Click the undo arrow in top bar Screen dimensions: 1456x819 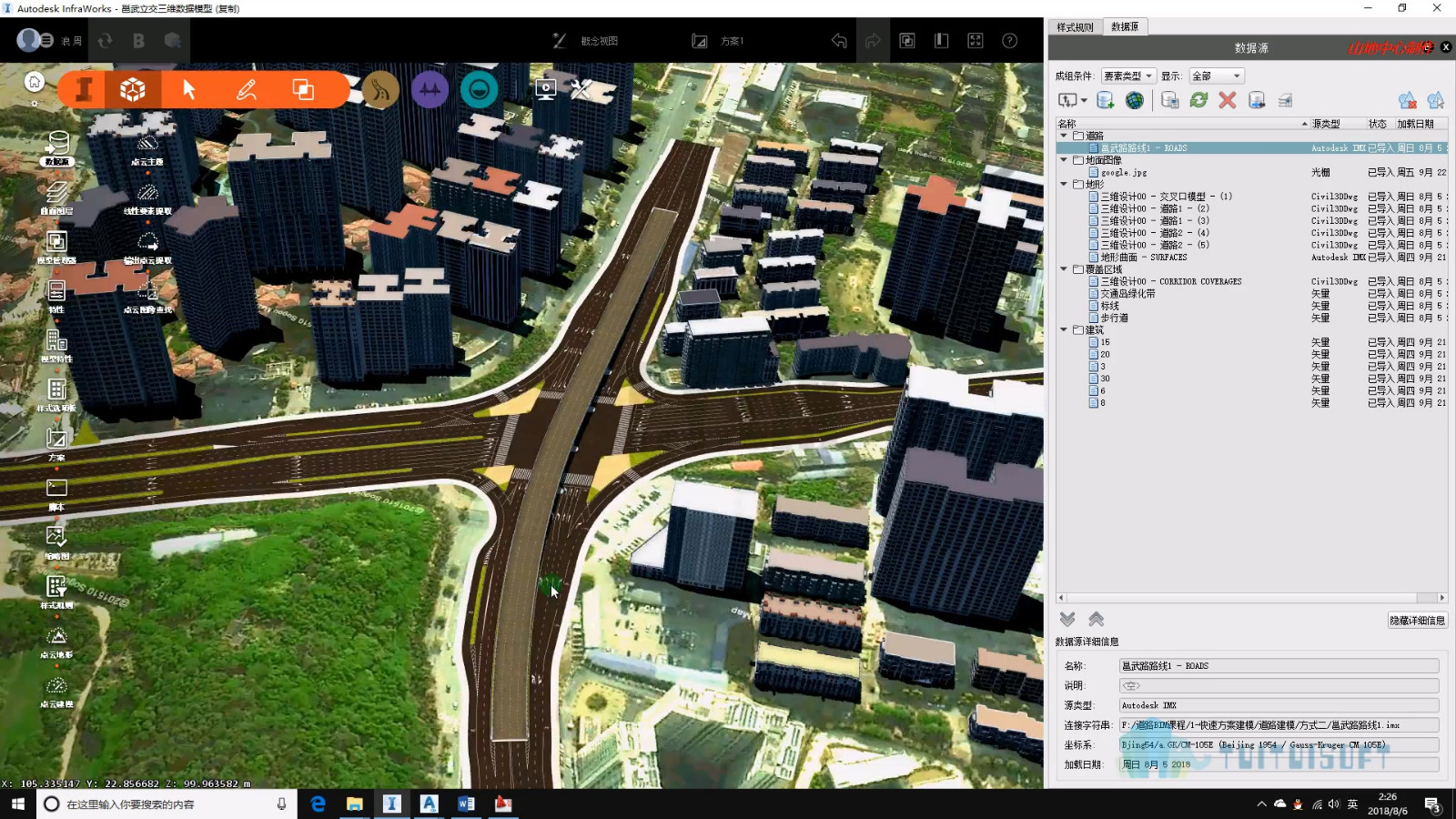pyautogui.click(x=839, y=41)
